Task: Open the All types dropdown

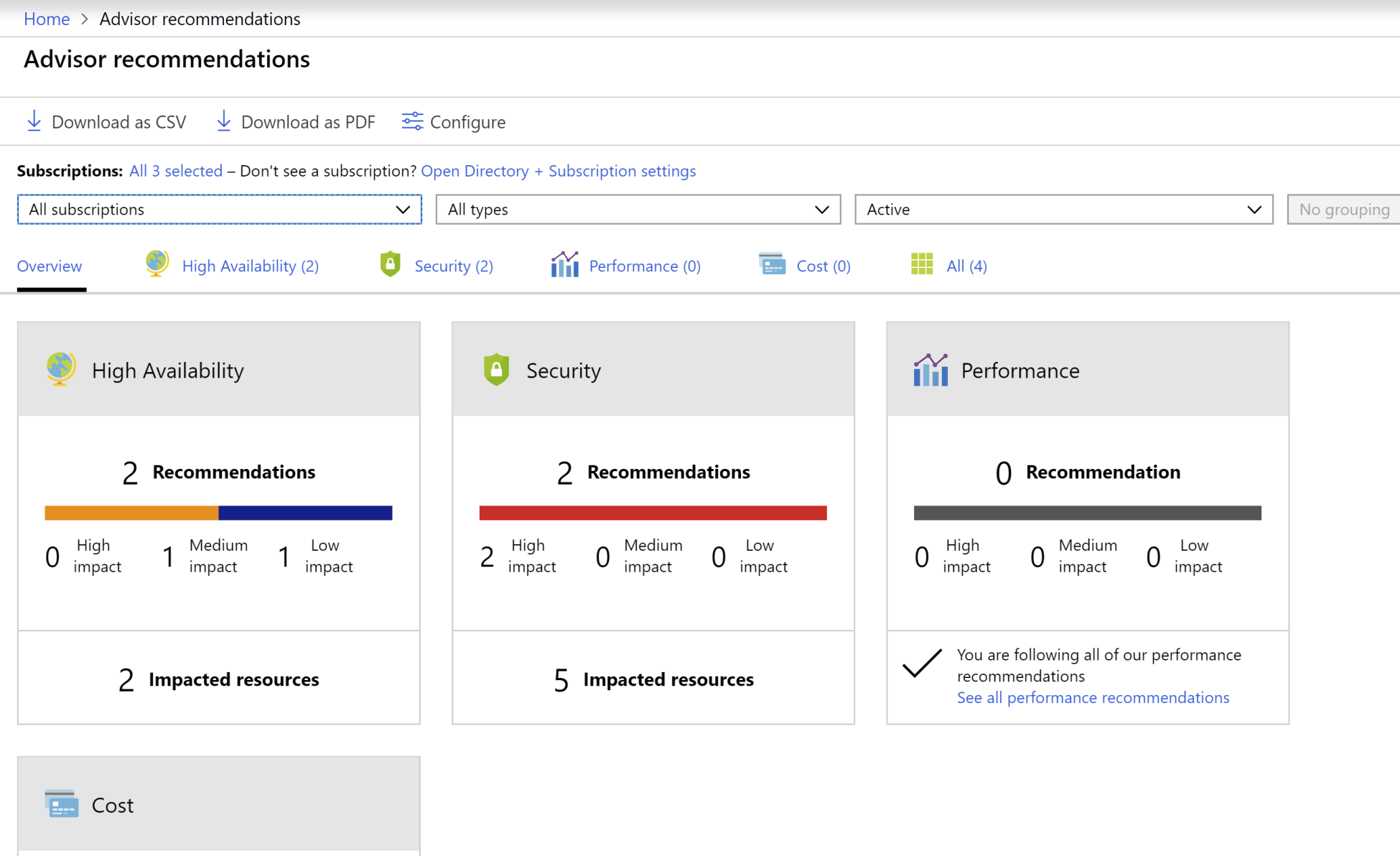Action: (638, 209)
